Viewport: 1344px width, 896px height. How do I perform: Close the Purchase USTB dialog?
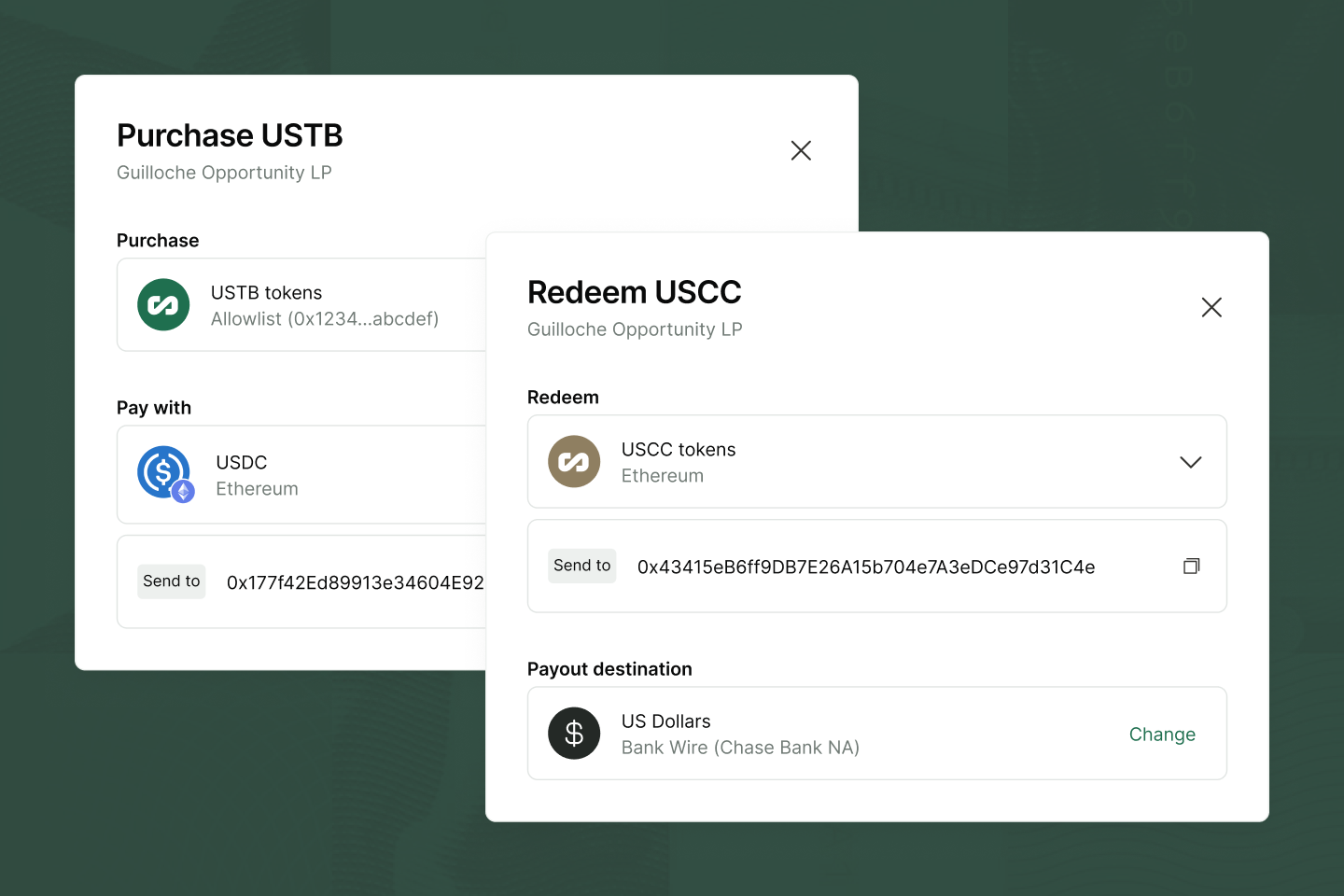pos(801,150)
